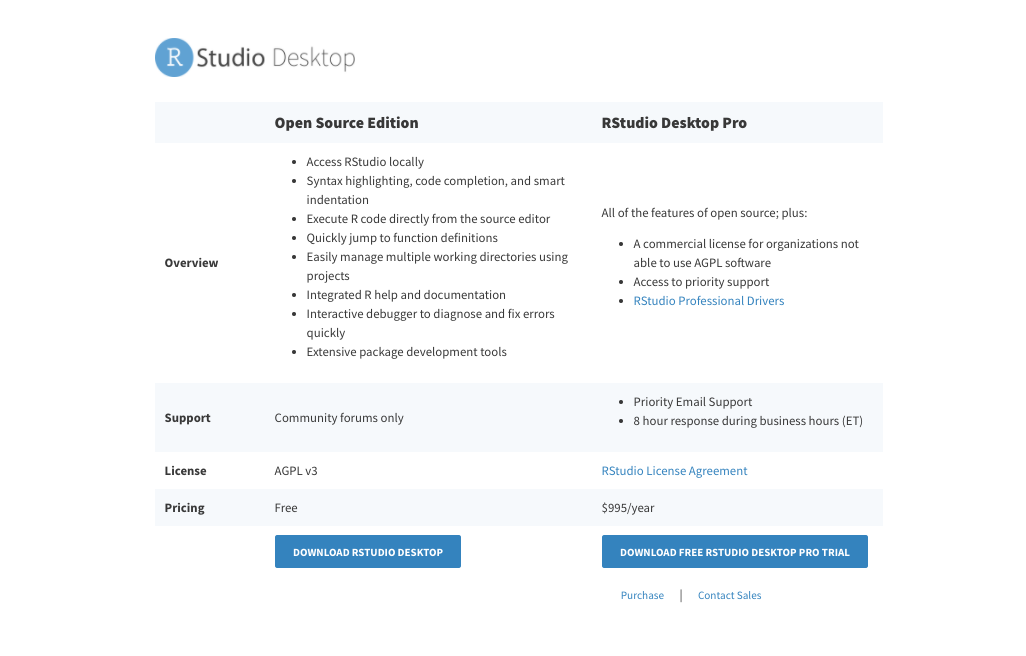Screen dimensions: 1026x656
Task: Click the RStudio Desktop Pro column heading
Action: tap(674, 123)
